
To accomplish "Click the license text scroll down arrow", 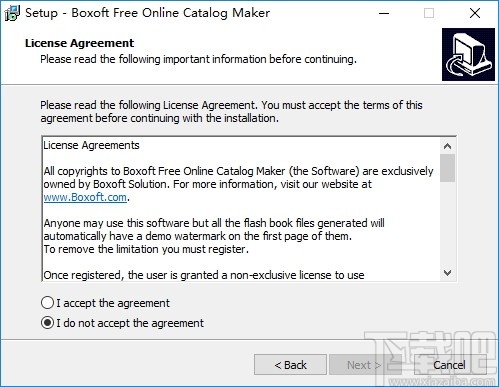I will [447, 273].
